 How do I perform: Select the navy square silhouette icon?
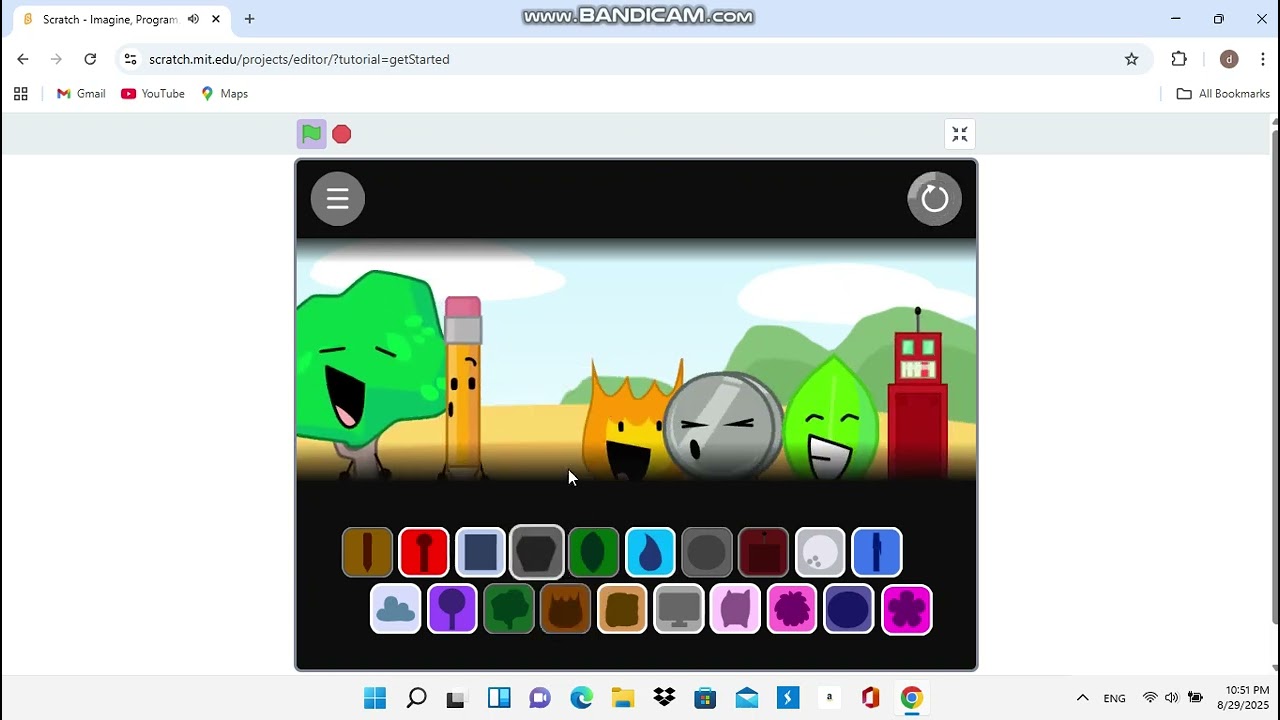click(x=481, y=552)
